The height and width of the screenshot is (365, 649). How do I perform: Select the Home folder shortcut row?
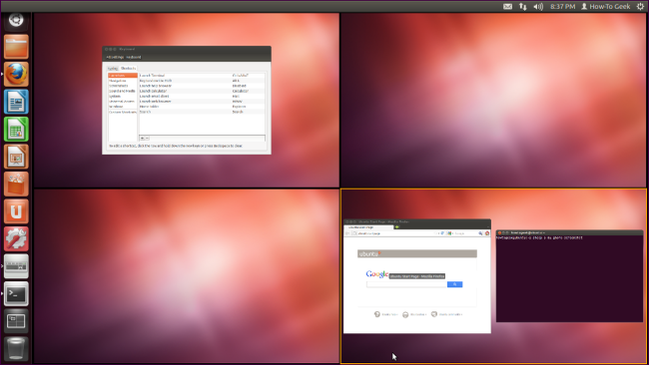(x=202, y=106)
